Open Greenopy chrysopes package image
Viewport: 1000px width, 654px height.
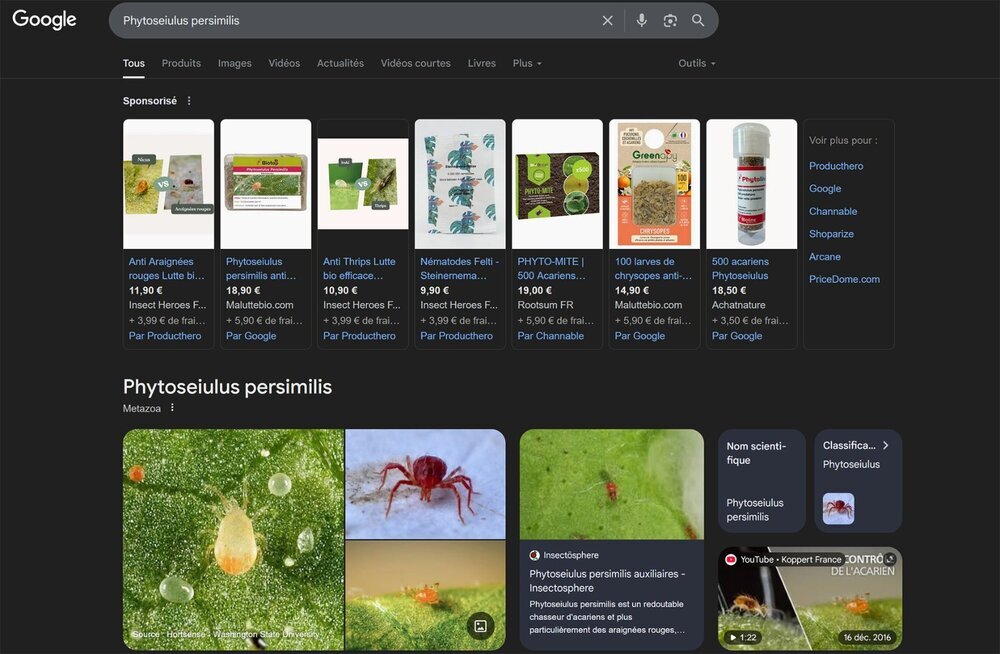(654, 184)
